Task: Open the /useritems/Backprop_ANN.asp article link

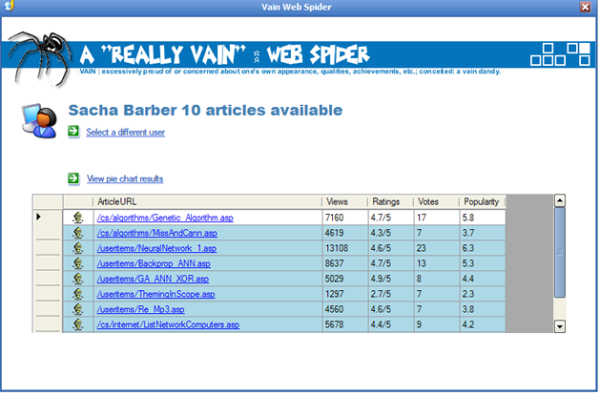Action: tap(153, 264)
